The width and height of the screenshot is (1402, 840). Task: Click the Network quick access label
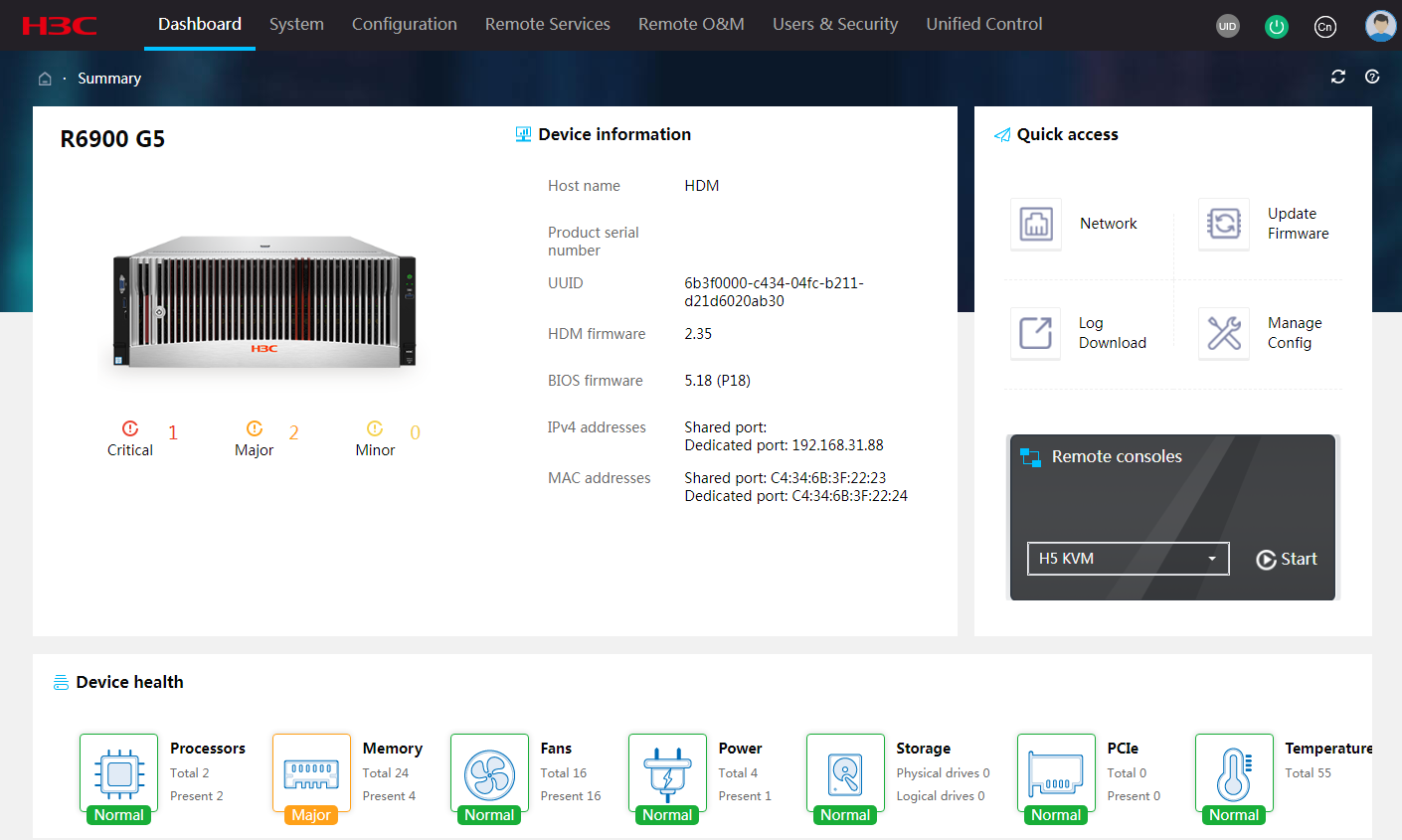coord(1109,224)
